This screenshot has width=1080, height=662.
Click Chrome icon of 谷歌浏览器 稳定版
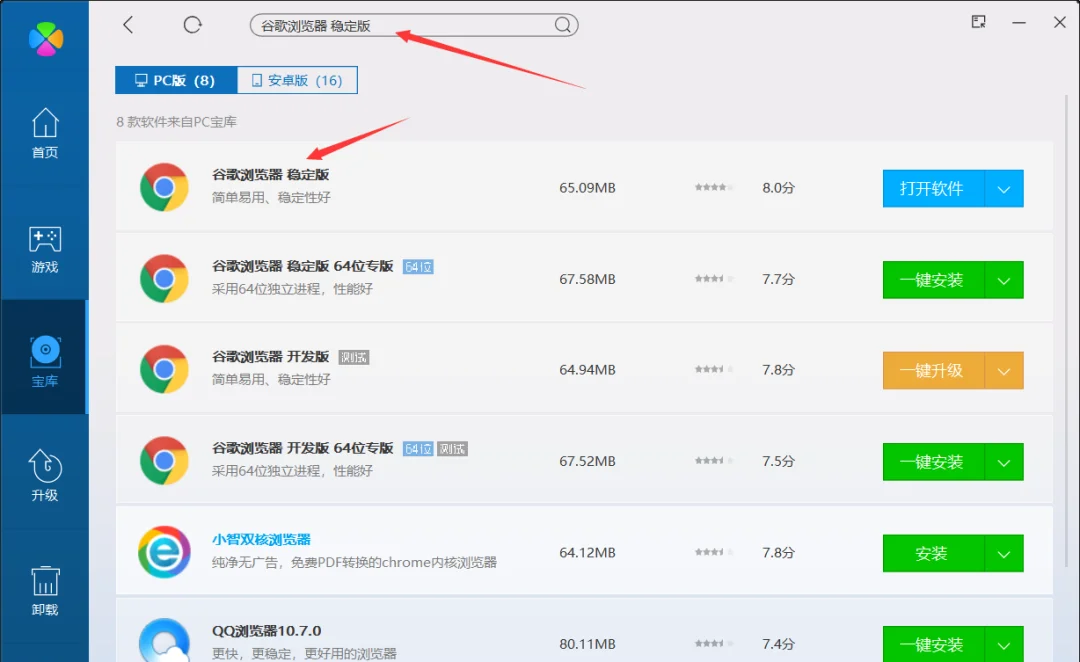tap(164, 187)
